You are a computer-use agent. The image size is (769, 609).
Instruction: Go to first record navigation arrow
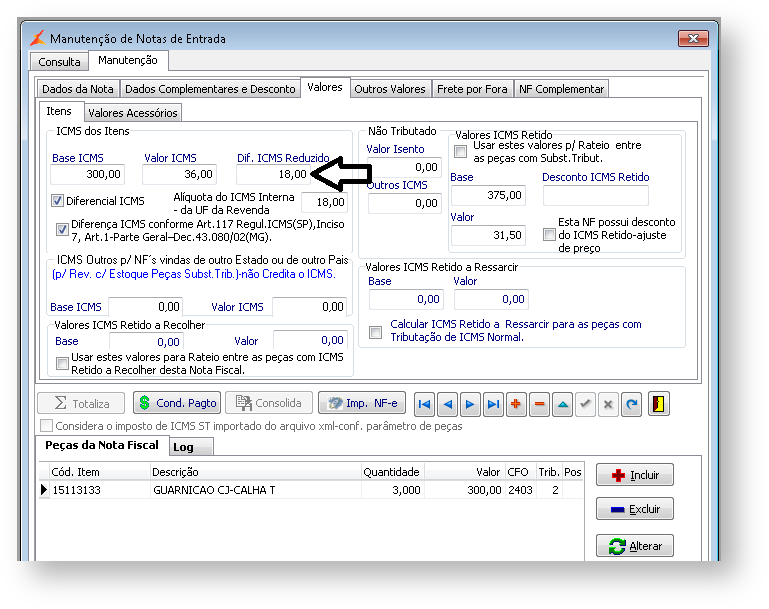tap(424, 404)
